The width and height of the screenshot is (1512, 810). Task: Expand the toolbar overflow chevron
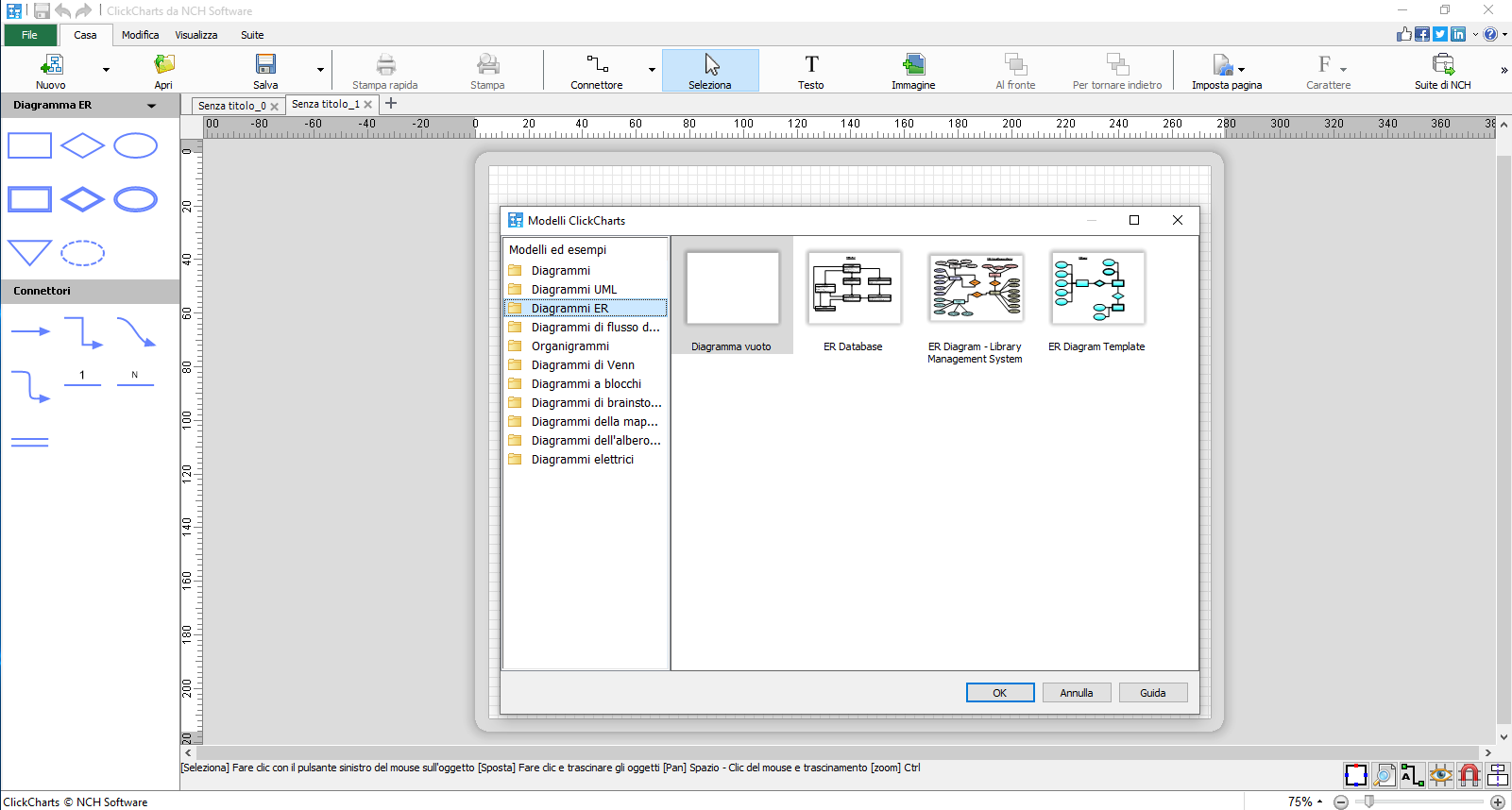coord(1504,70)
